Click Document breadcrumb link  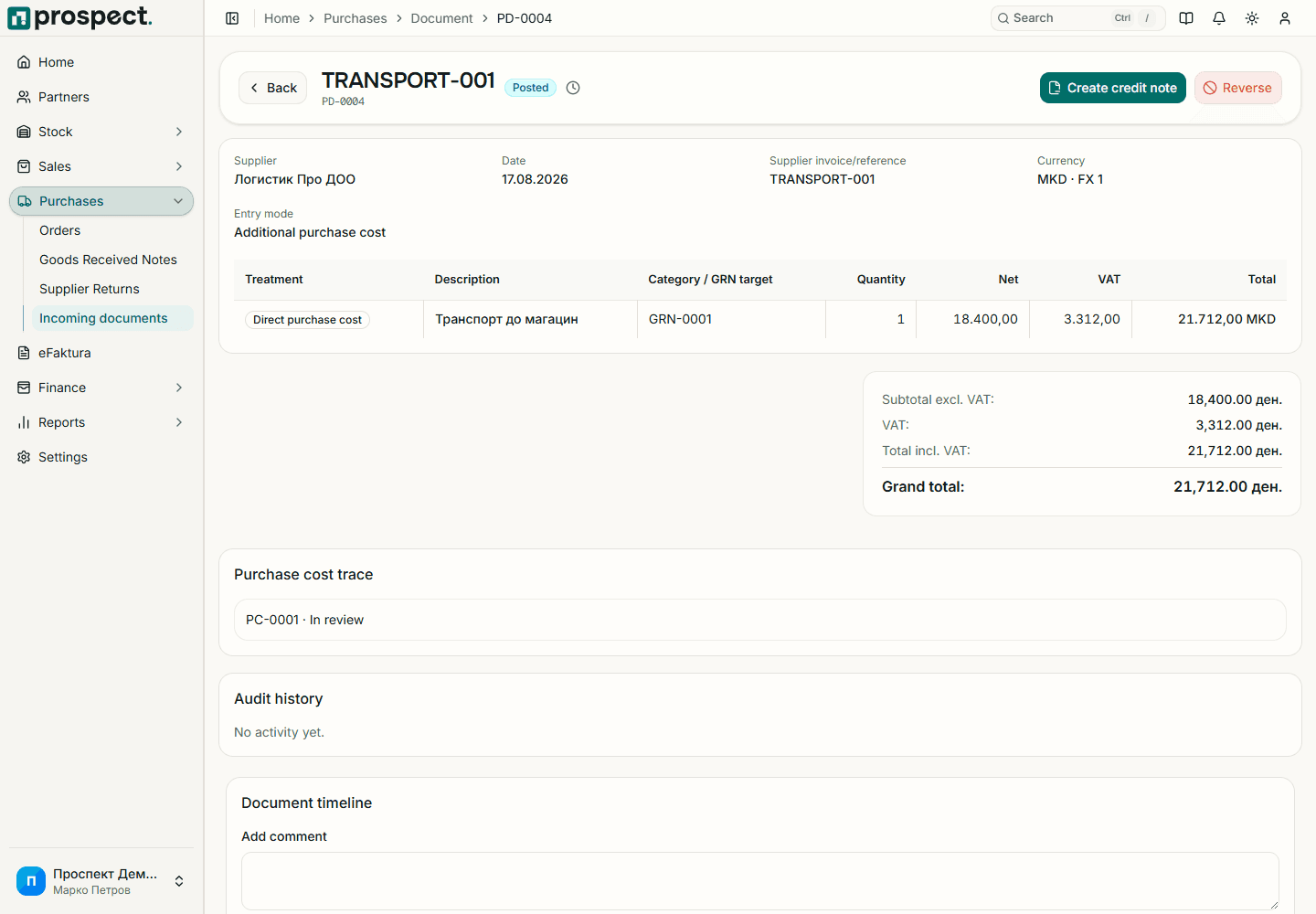pos(441,18)
